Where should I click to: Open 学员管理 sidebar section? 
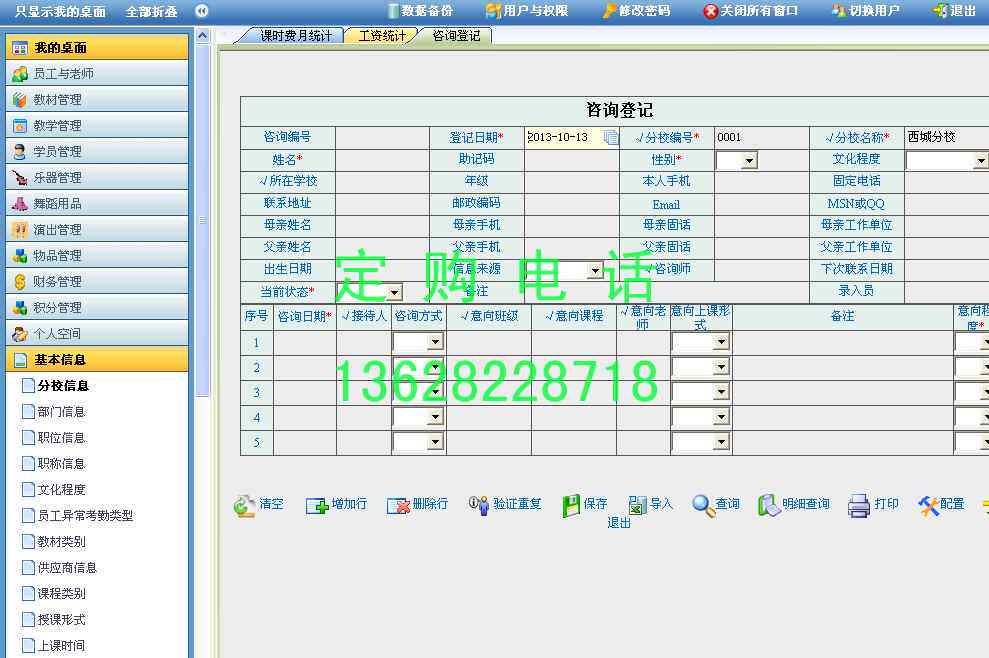click(x=97, y=151)
